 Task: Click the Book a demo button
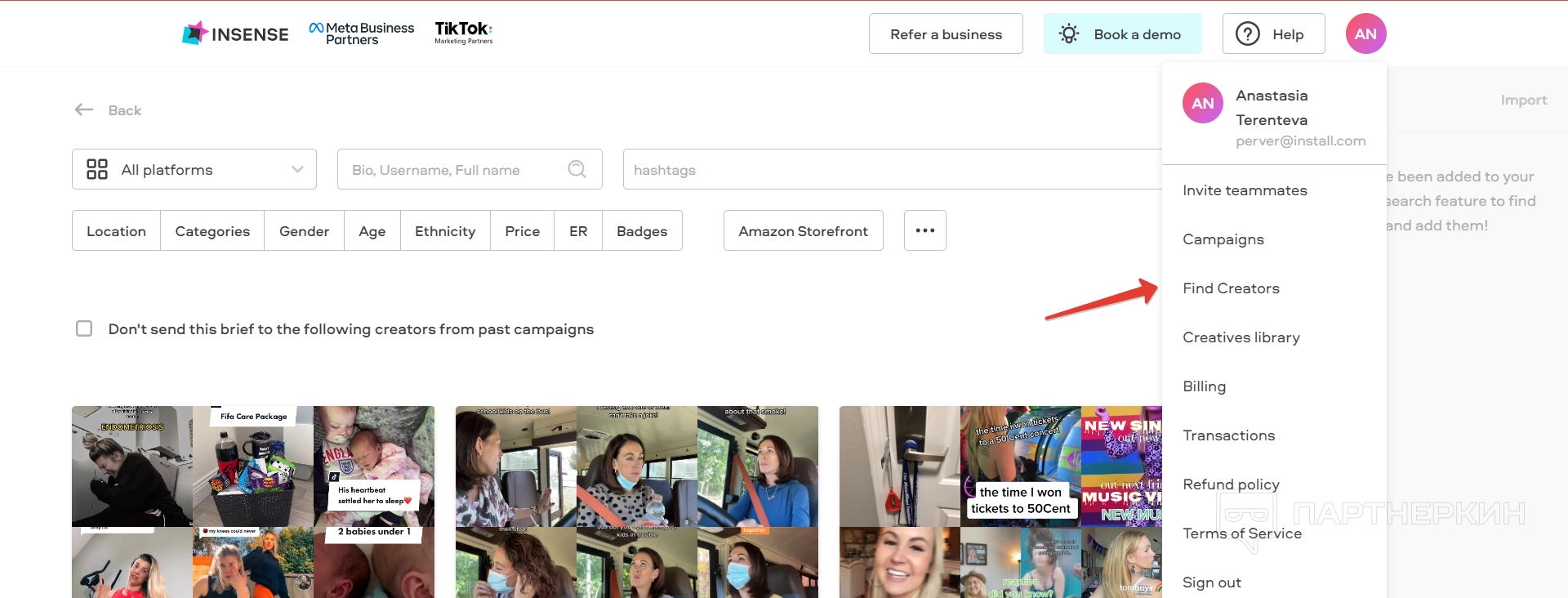point(1122,33)
